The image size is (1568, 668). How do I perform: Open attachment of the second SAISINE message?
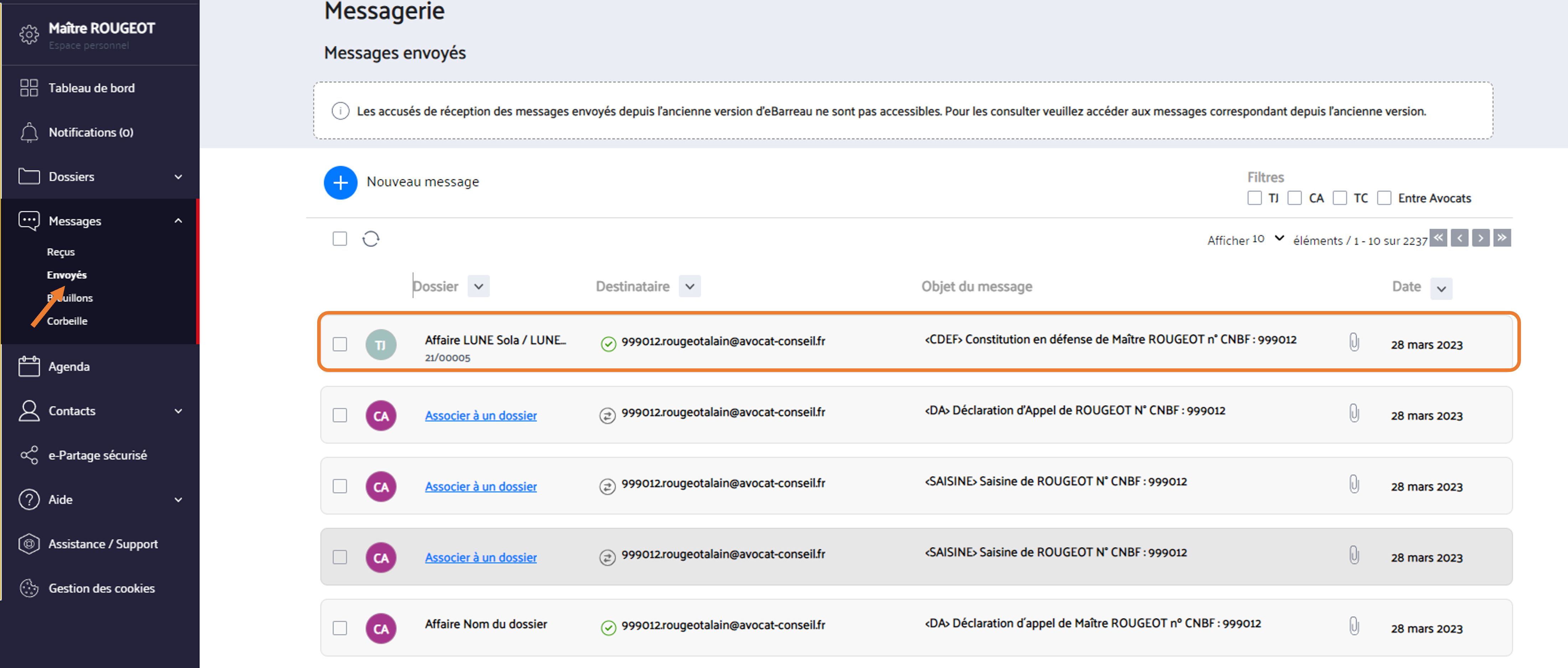pyautogui.click(x=1354, y=555)
